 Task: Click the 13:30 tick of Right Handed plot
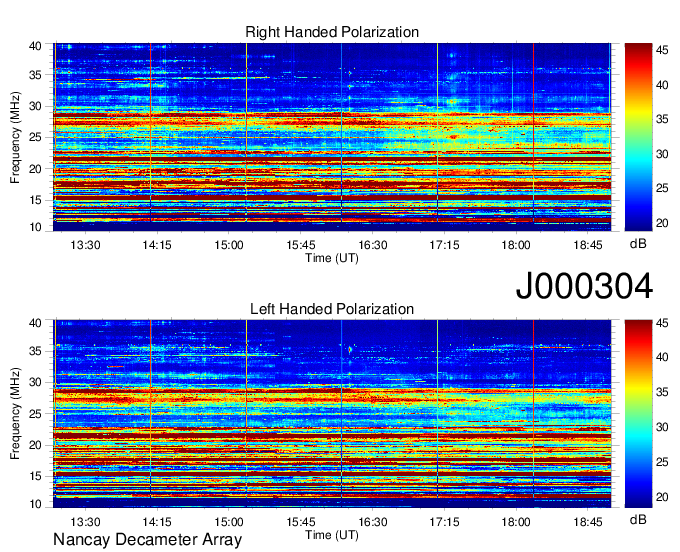pyautogui.click(x=85, y=245)
